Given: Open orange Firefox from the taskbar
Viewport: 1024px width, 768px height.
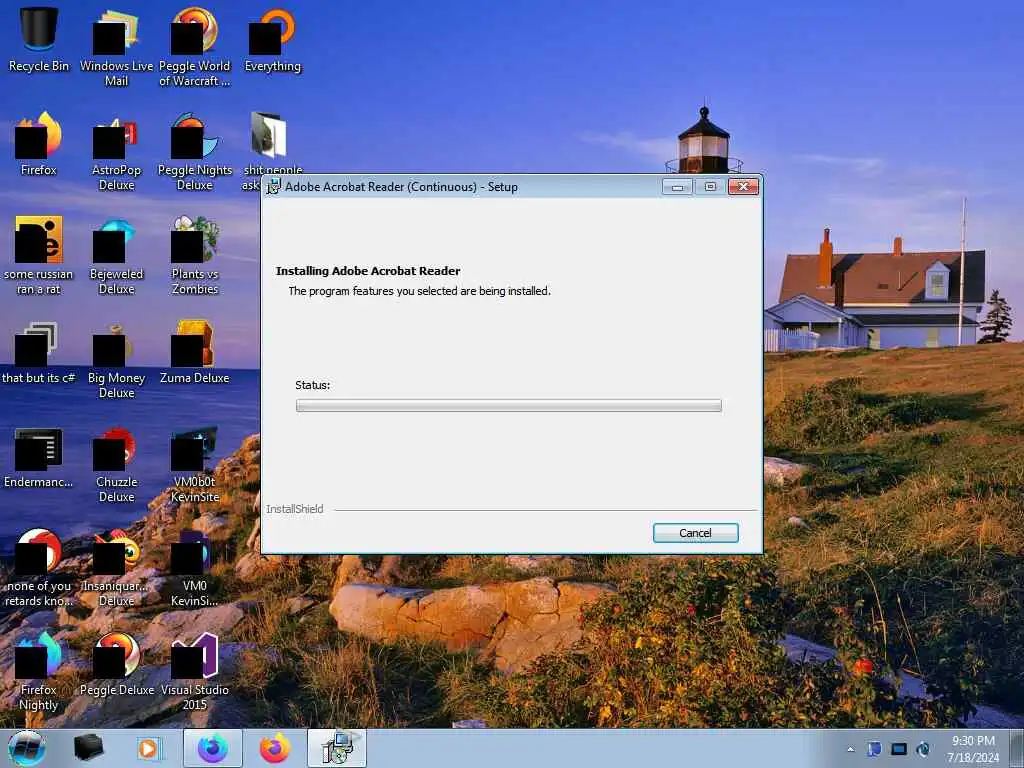Looking at the screenshot, I should [275, 748].
